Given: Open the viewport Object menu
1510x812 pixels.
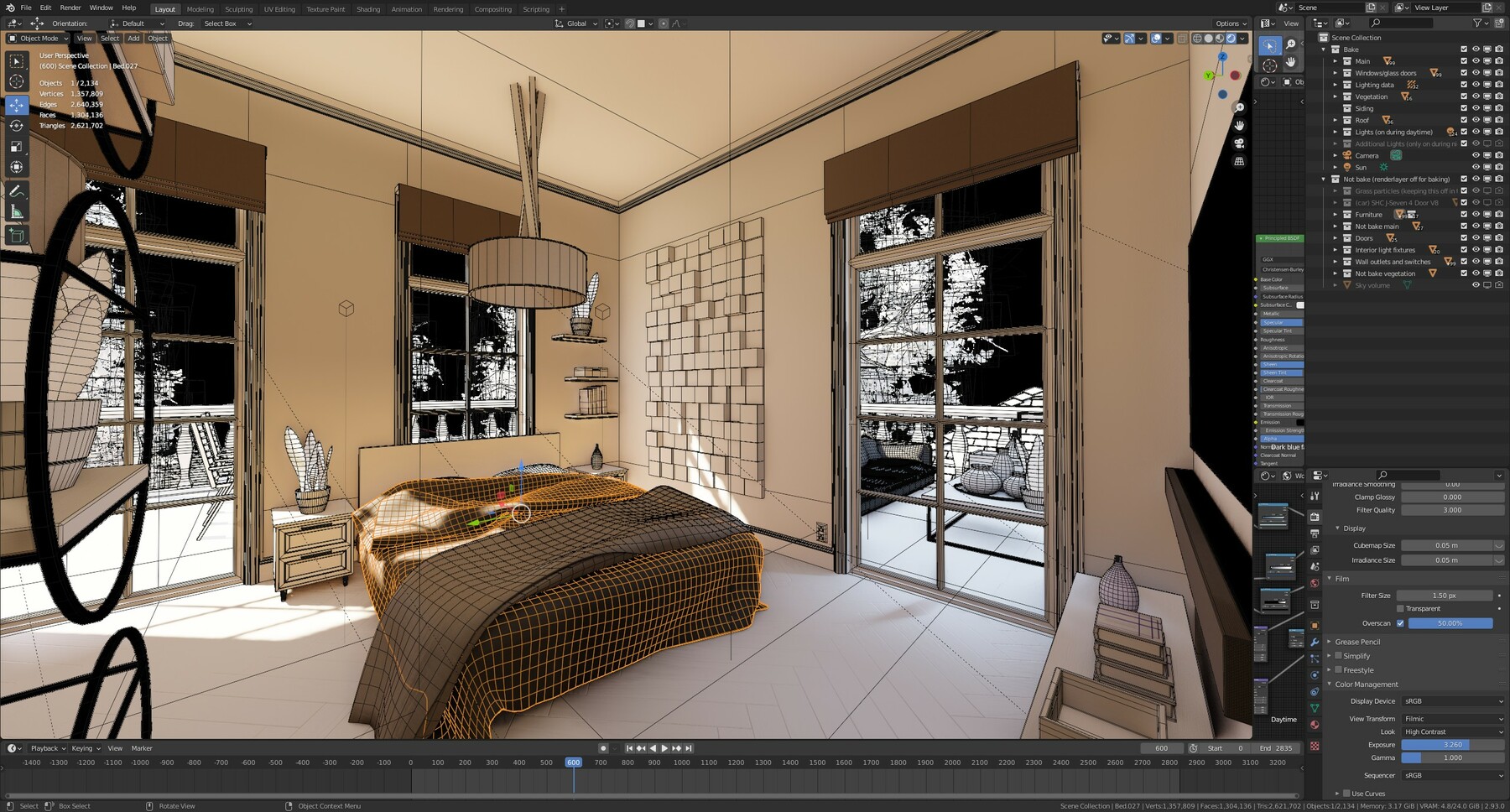Looking at the screenshot, I should click(x=158, y=39).
